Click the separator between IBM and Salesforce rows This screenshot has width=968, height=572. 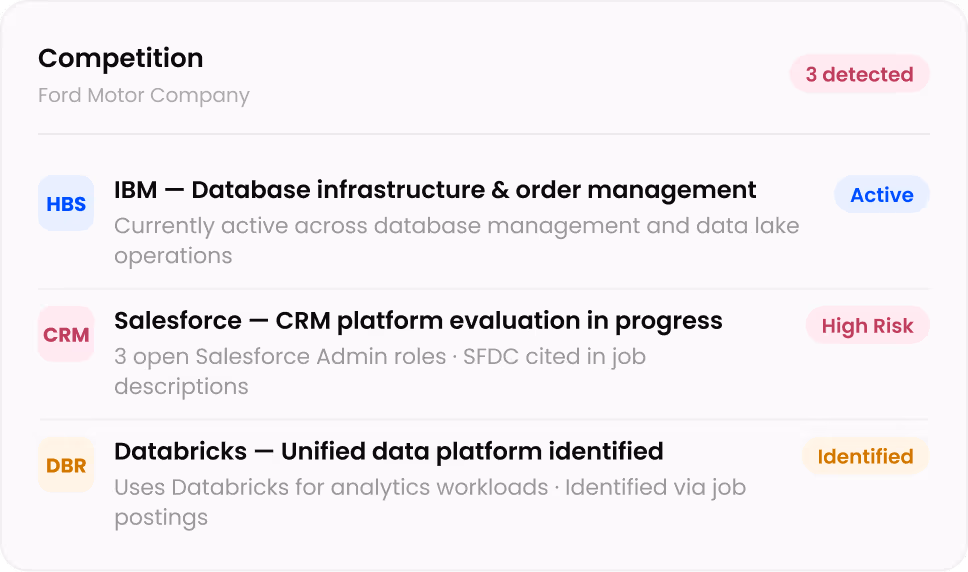(484, 289)
